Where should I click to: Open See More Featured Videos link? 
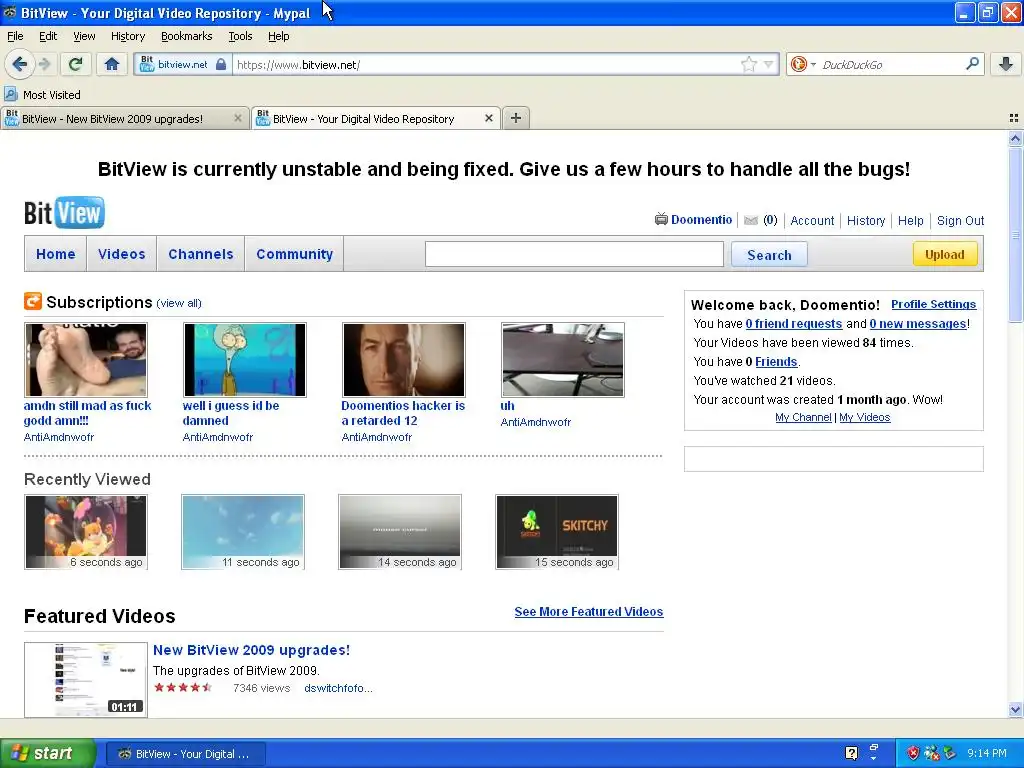tap(588, 611)
